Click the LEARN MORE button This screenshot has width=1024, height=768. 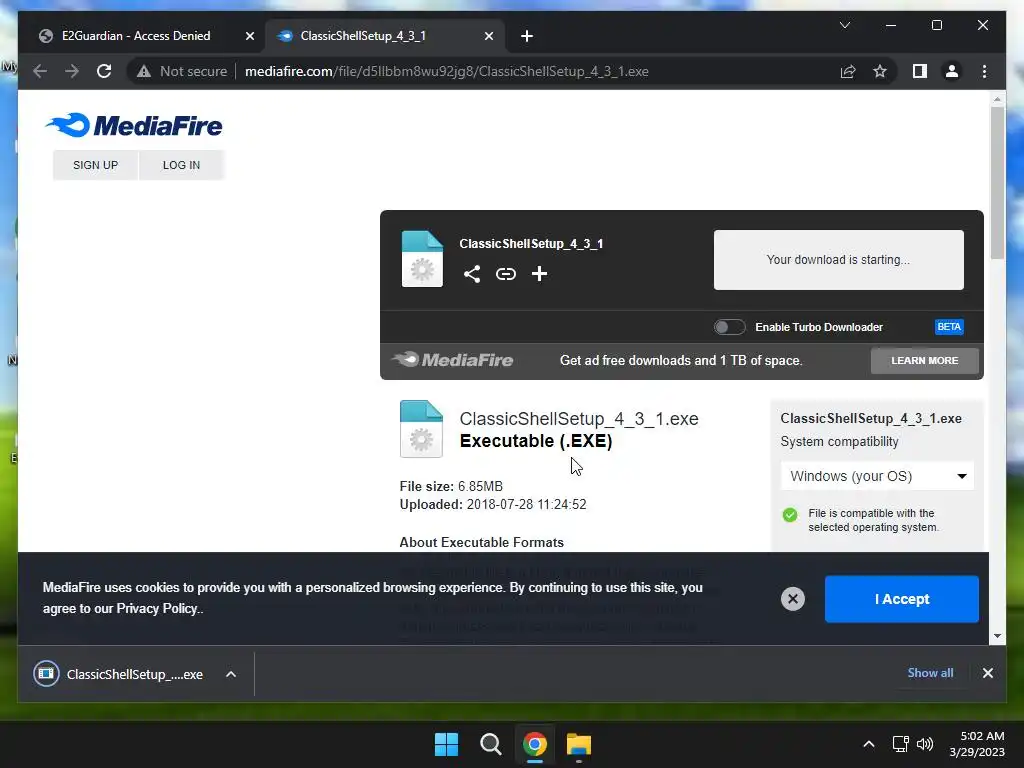pos(925,360)
